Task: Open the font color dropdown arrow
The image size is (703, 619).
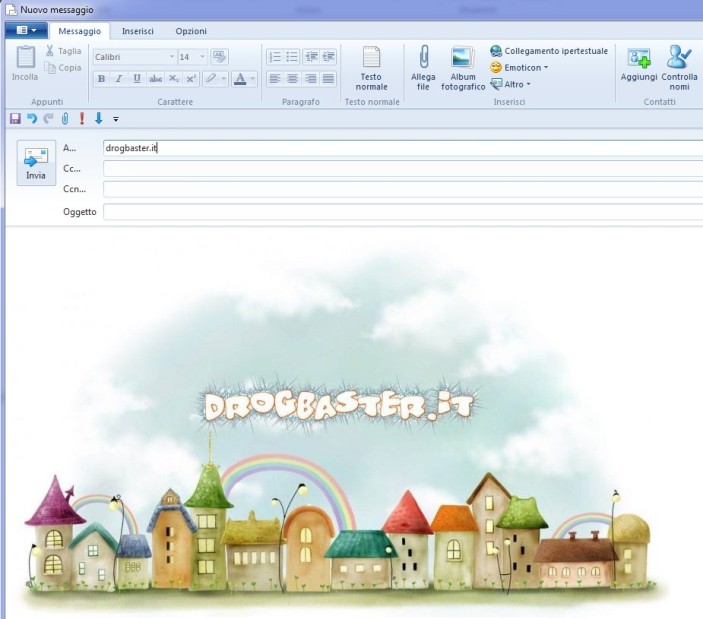Action: (x=253, y=79)
